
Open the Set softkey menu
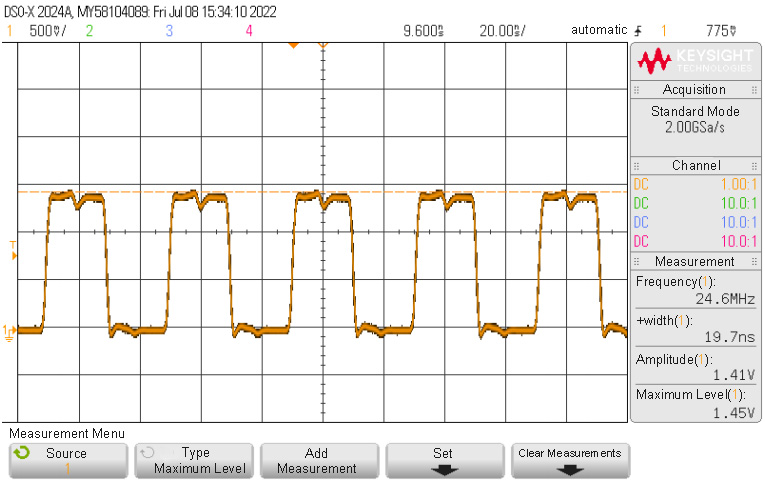[445, 460]
